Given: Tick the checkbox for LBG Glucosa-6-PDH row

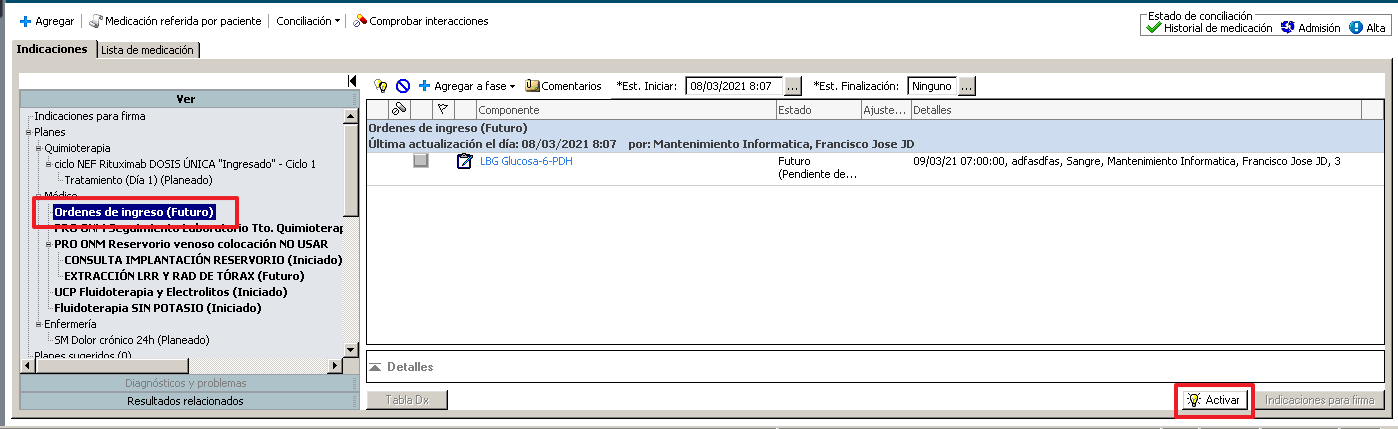Looking at the screenshot, I should [x=421, y=161].
